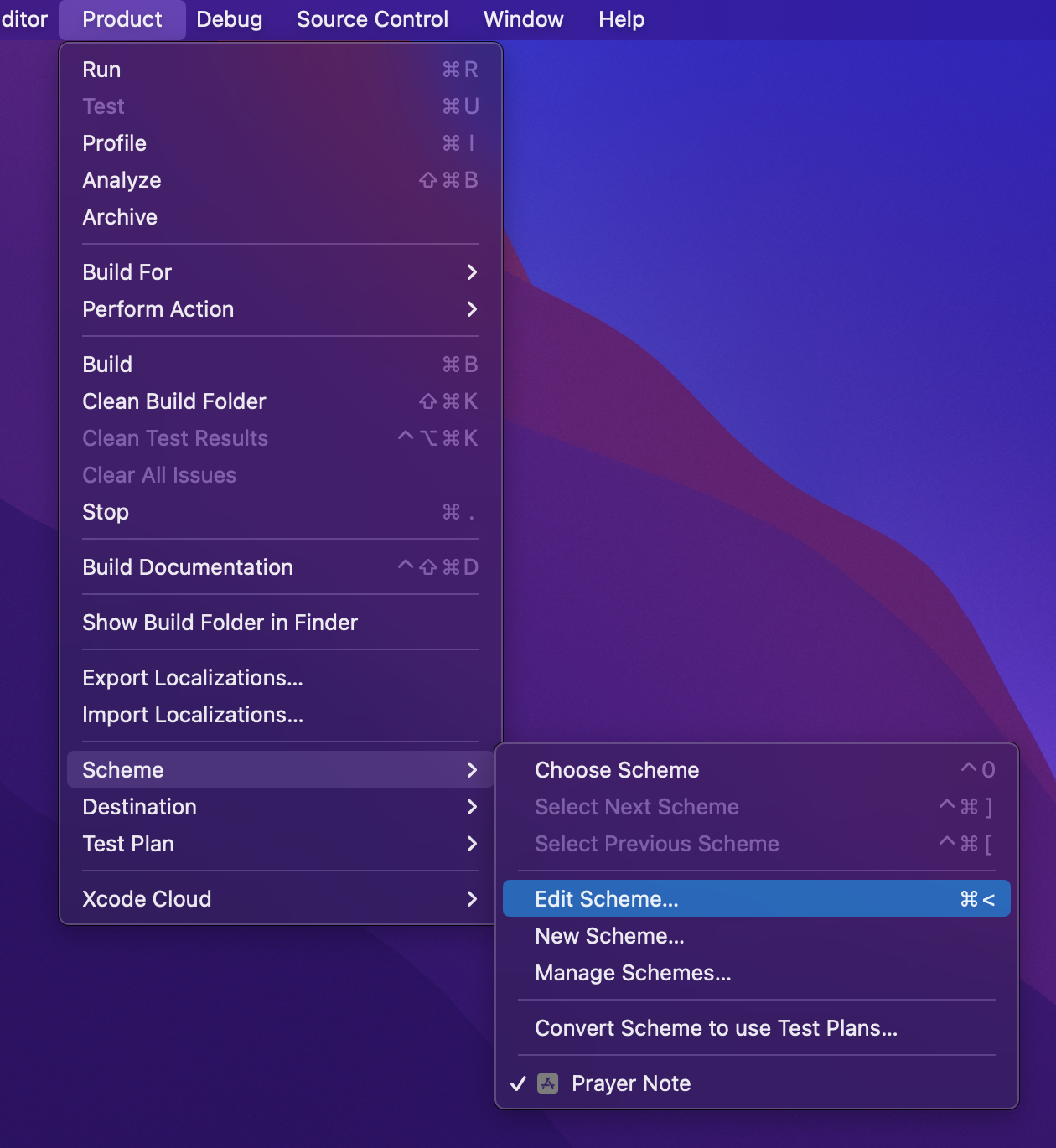
Task: Open the Help menu
Action: click(621, 19)
